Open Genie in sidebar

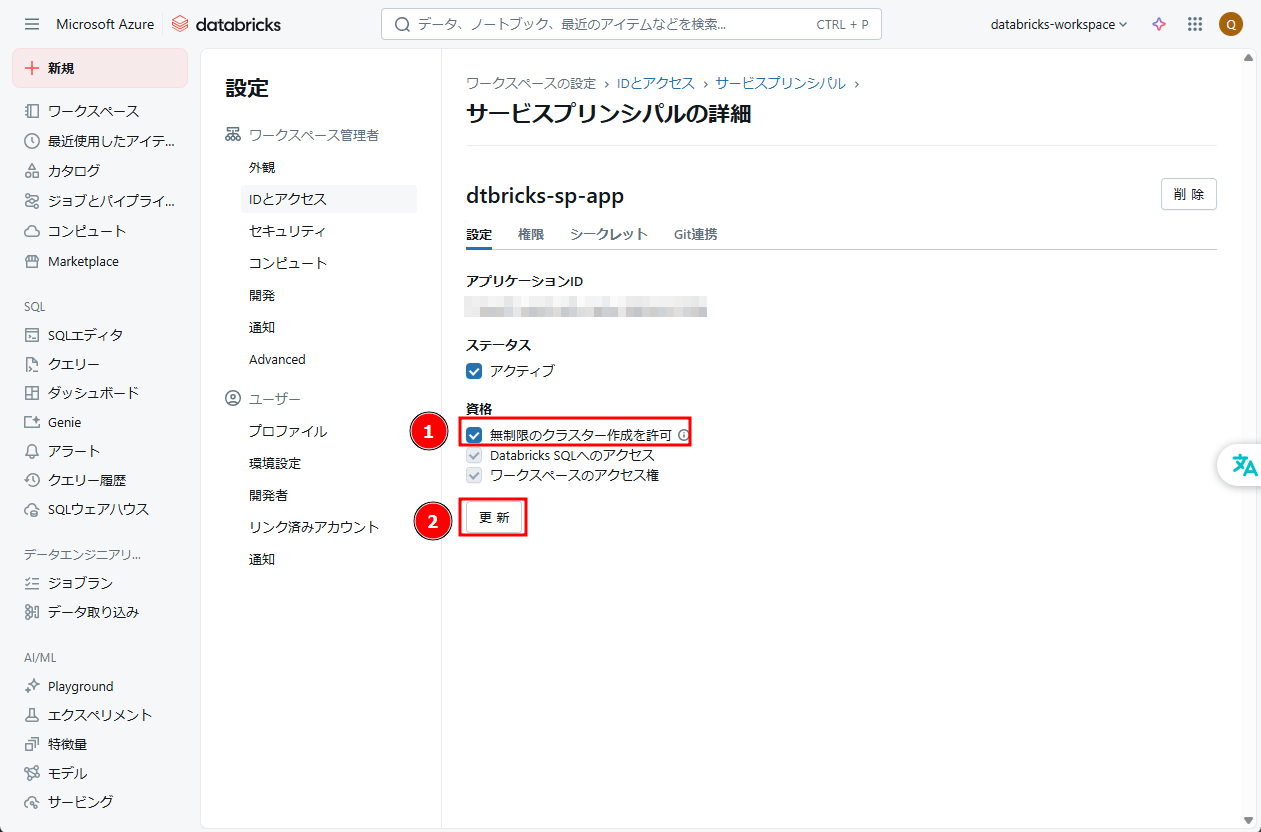(64, 422)
